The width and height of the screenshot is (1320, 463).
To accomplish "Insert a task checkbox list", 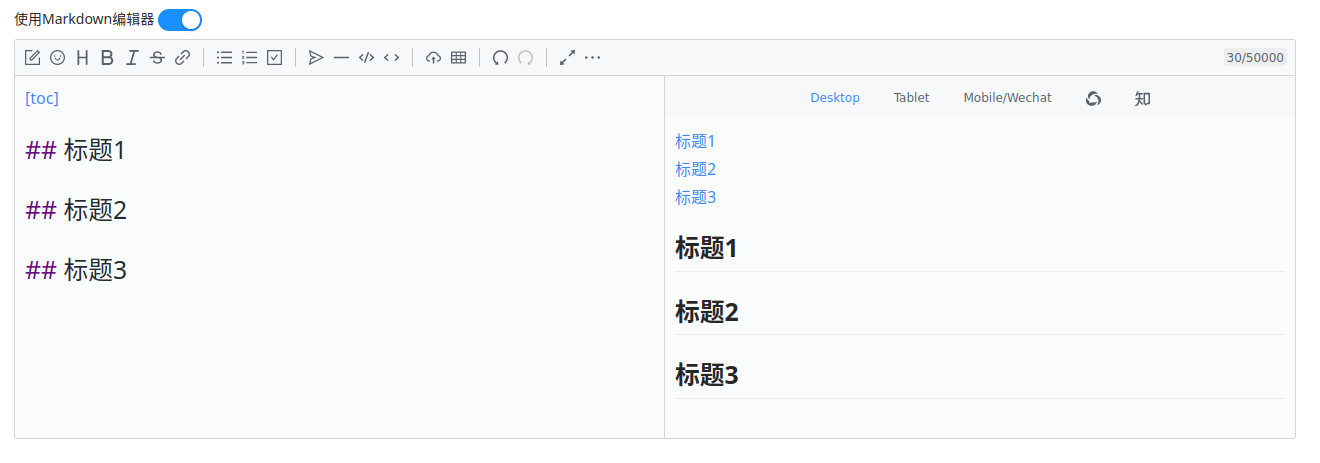I will [x=275, y=58].
